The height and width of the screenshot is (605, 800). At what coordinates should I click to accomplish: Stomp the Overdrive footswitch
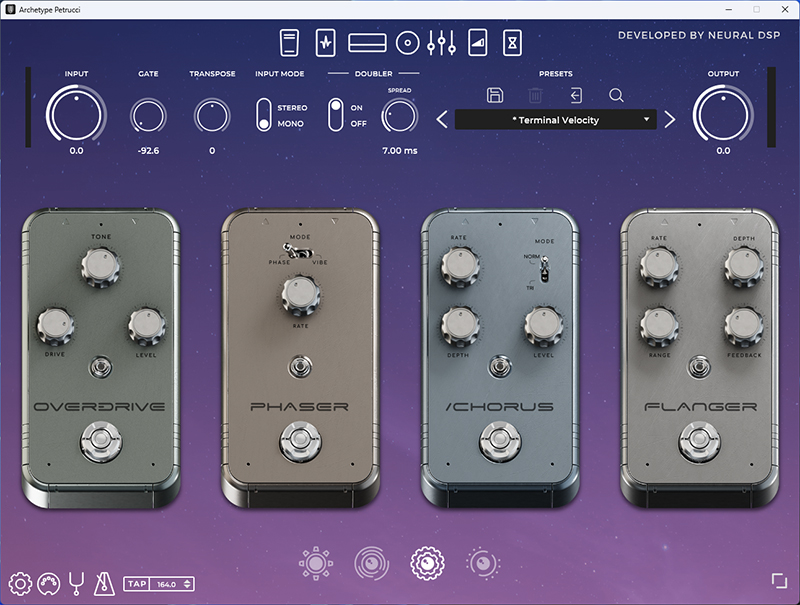point(101,442)
